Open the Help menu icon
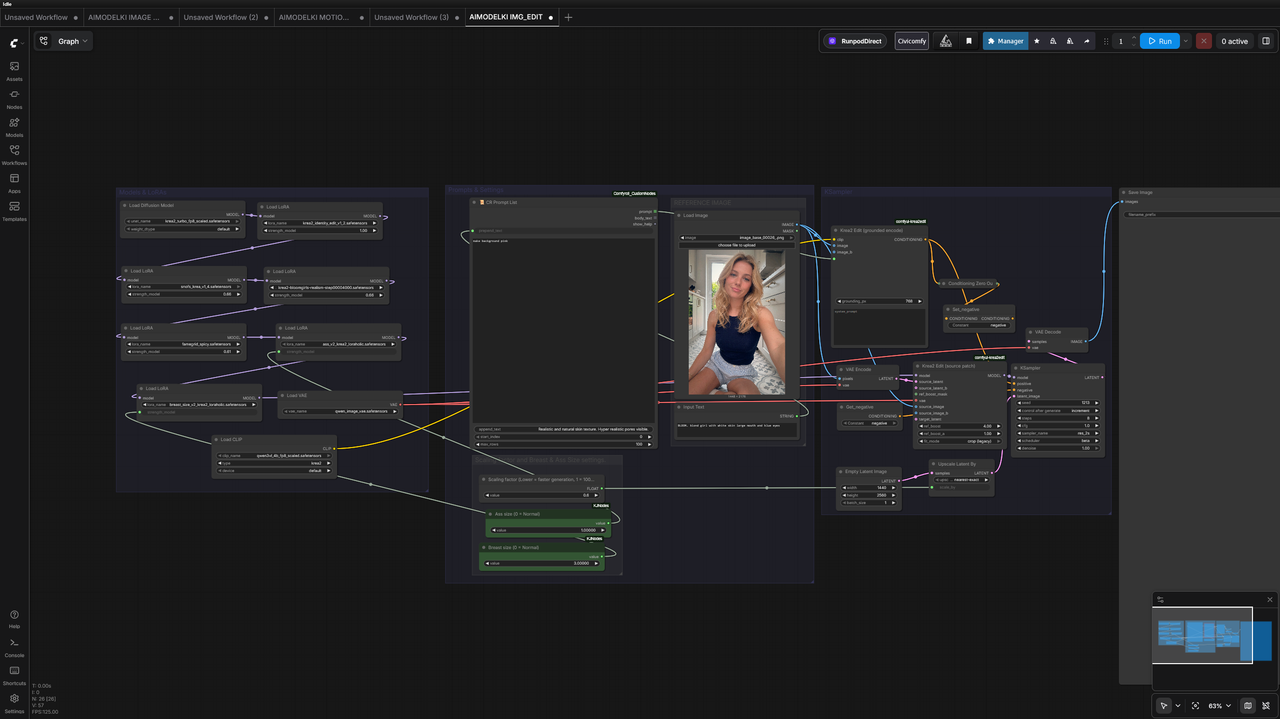Viewport: 1280px width, 719px height. [14, 618]
